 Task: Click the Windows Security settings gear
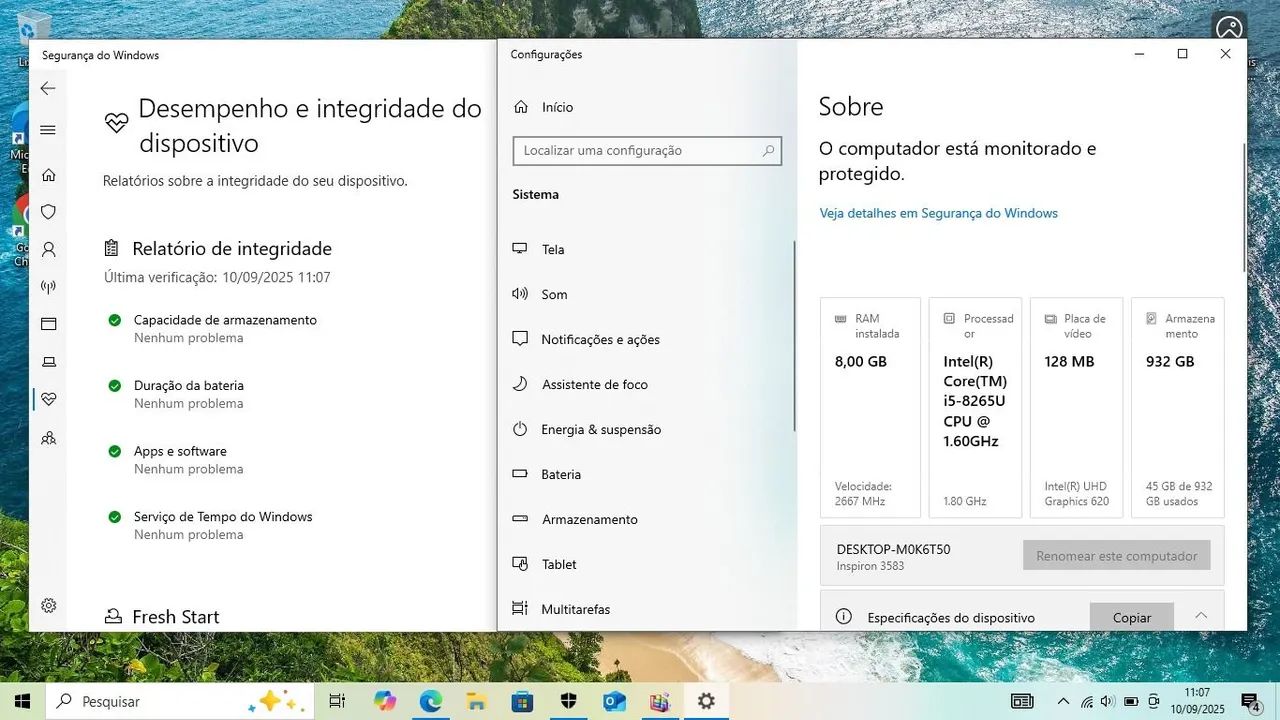point(48,605)
